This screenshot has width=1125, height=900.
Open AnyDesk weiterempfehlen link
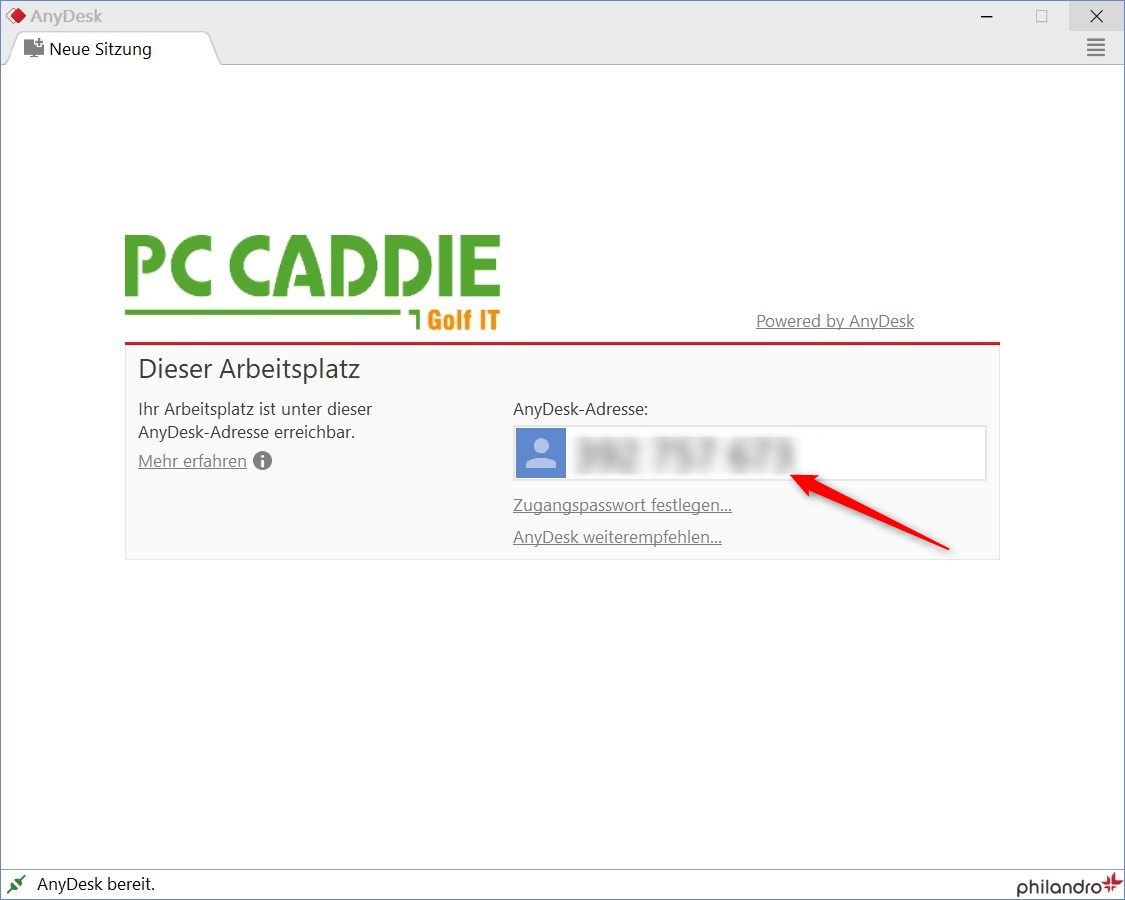tap(617, 537)
